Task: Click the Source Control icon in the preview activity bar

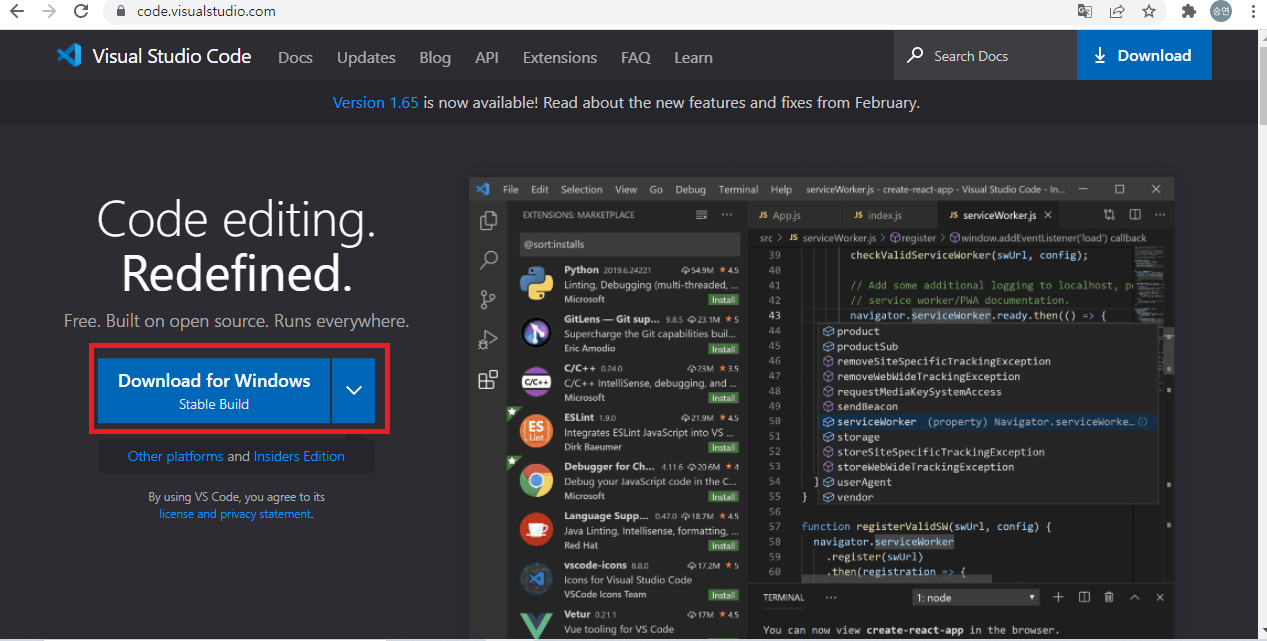Action: (488, 299)
